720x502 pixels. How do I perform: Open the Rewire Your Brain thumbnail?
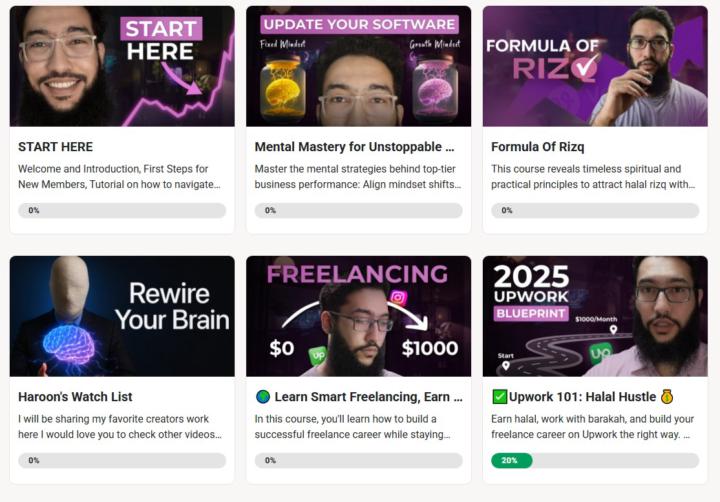122,316
